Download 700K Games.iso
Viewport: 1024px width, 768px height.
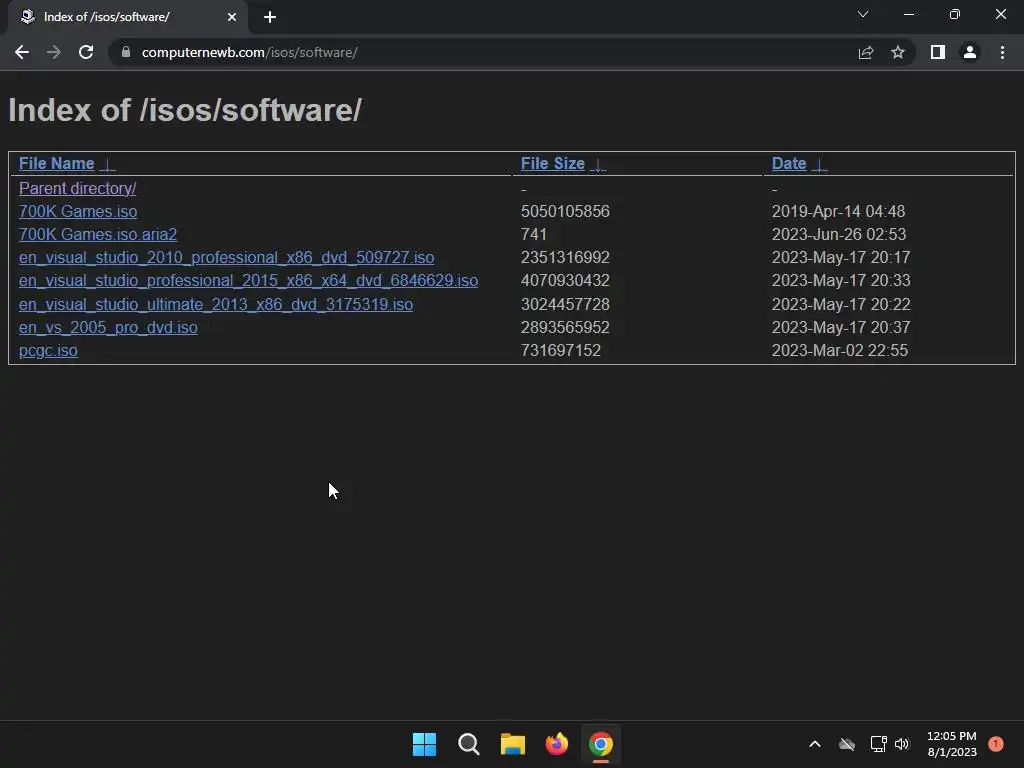point(78,212)
